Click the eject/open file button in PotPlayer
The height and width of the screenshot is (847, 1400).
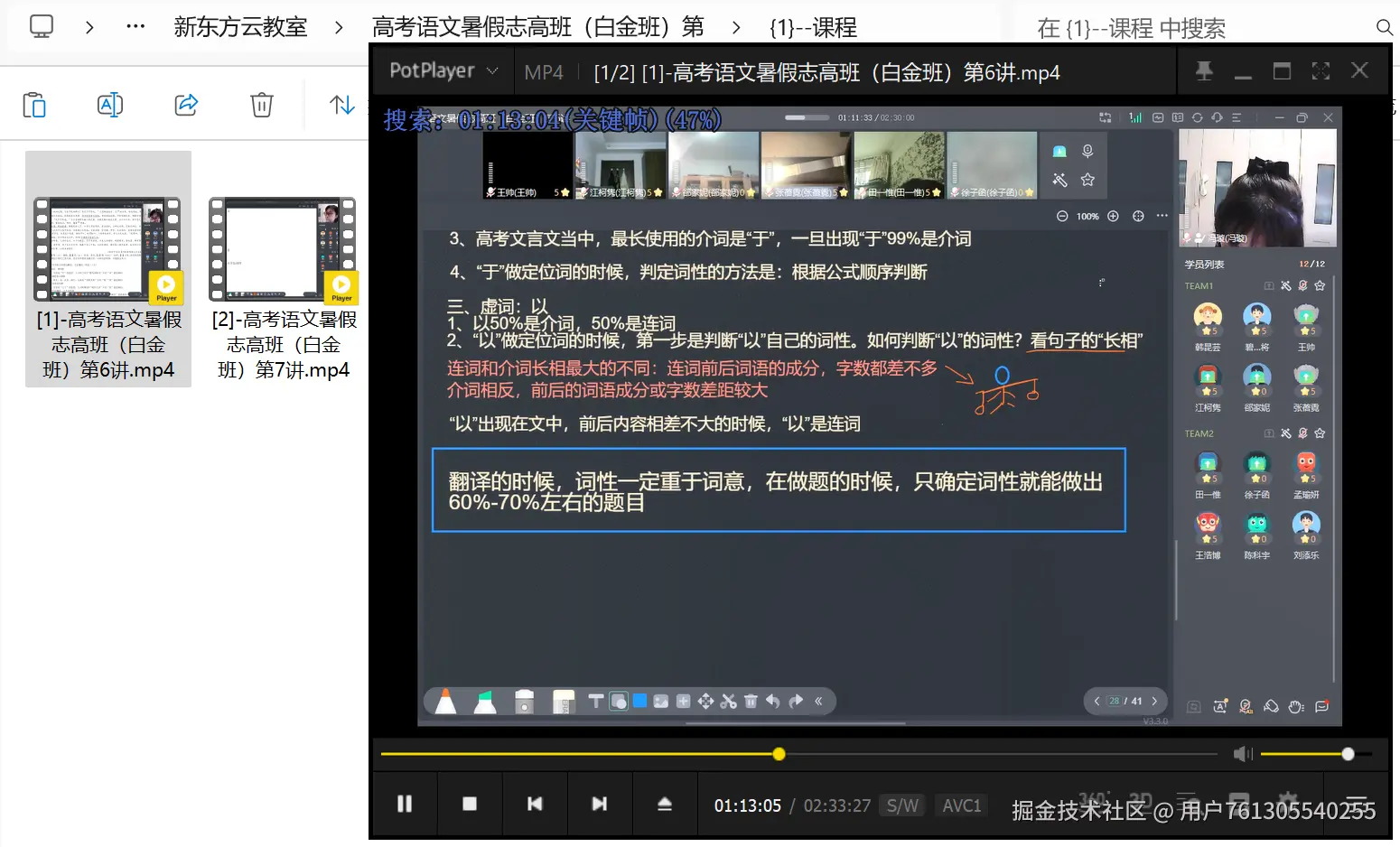pos(665,804)
